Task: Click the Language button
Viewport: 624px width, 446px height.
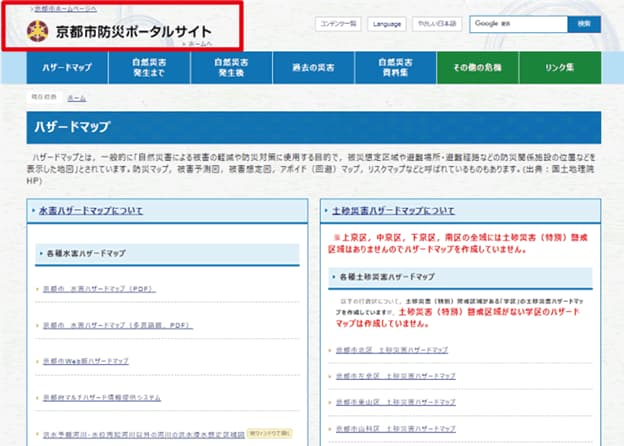Action: (387, 24)
